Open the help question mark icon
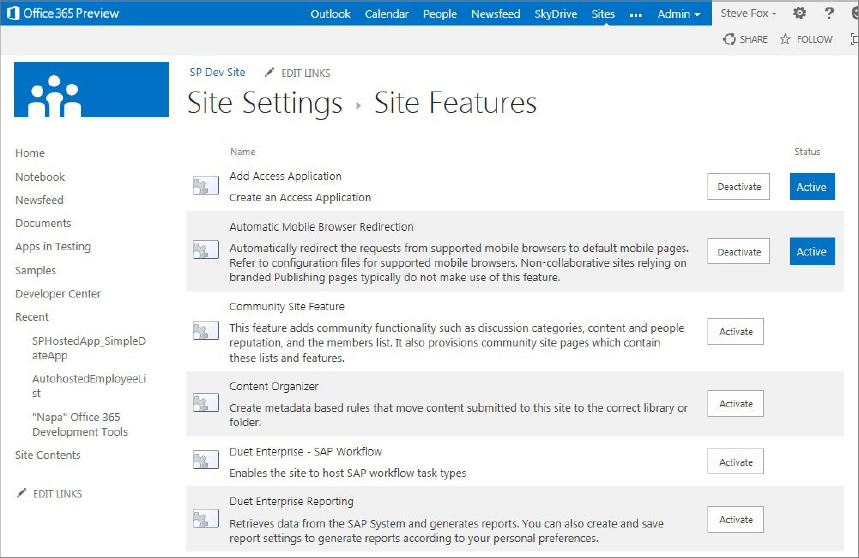The height and width of the screenshot is (558, 859). click(829, 13)
